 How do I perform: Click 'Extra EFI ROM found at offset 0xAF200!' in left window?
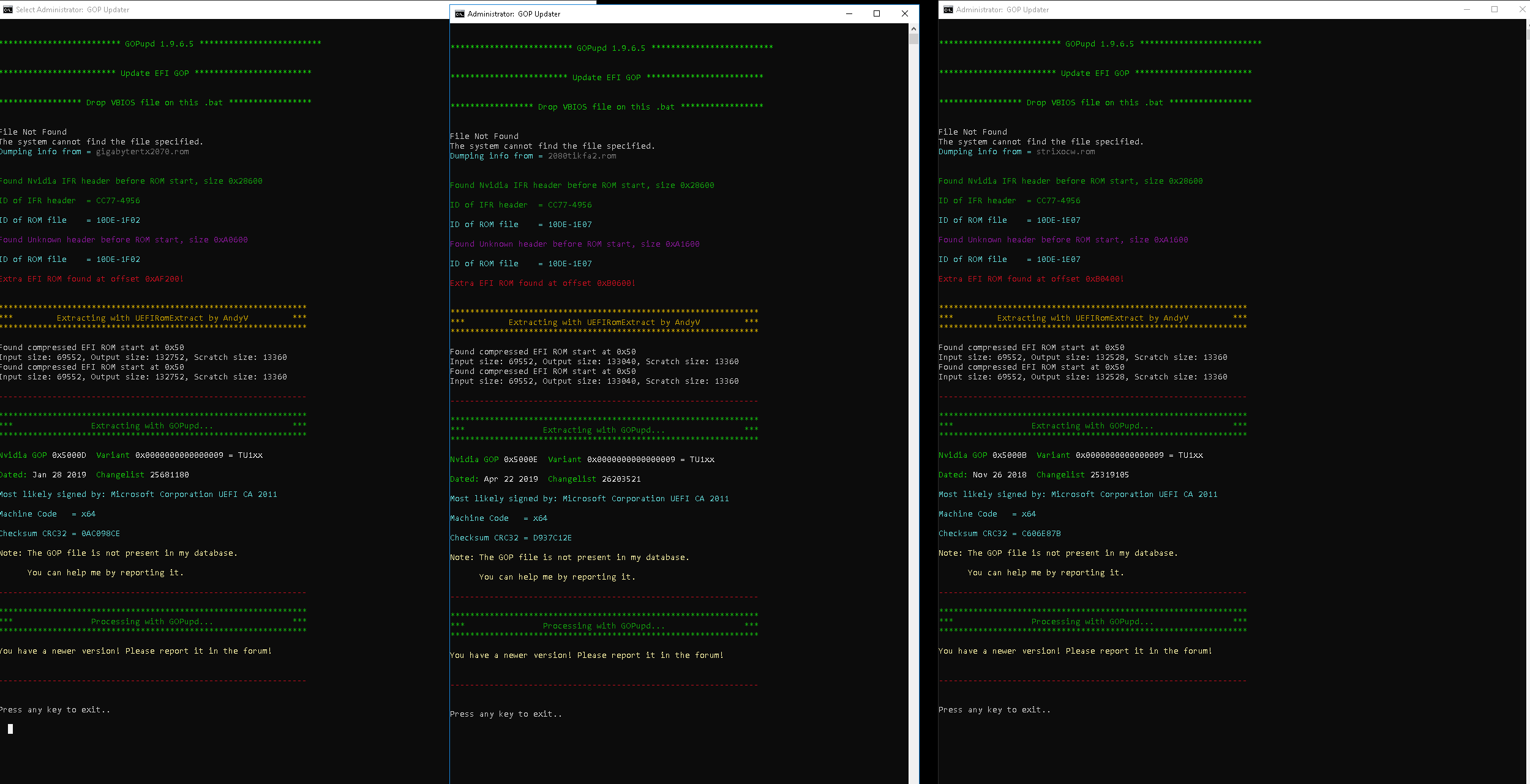[x=91, y=279]
